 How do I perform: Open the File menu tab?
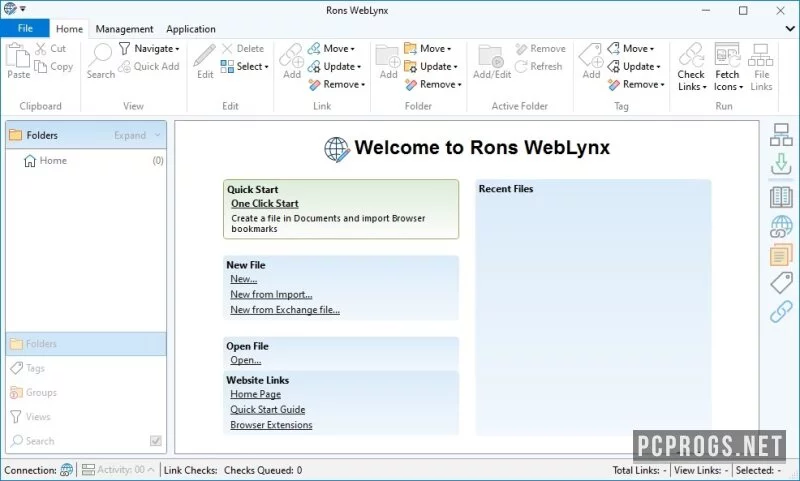[25, 29]
